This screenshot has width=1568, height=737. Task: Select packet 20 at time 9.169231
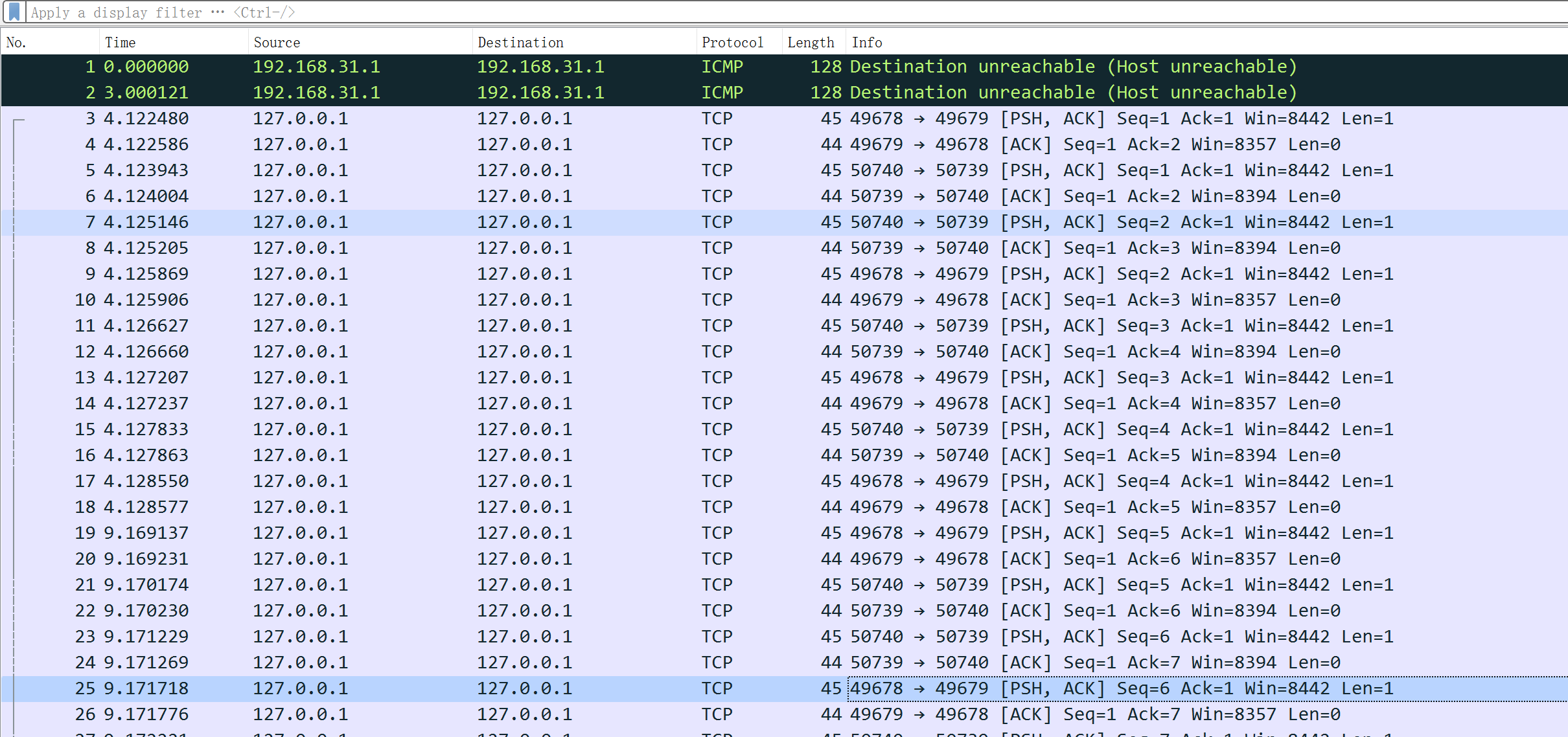784,559
